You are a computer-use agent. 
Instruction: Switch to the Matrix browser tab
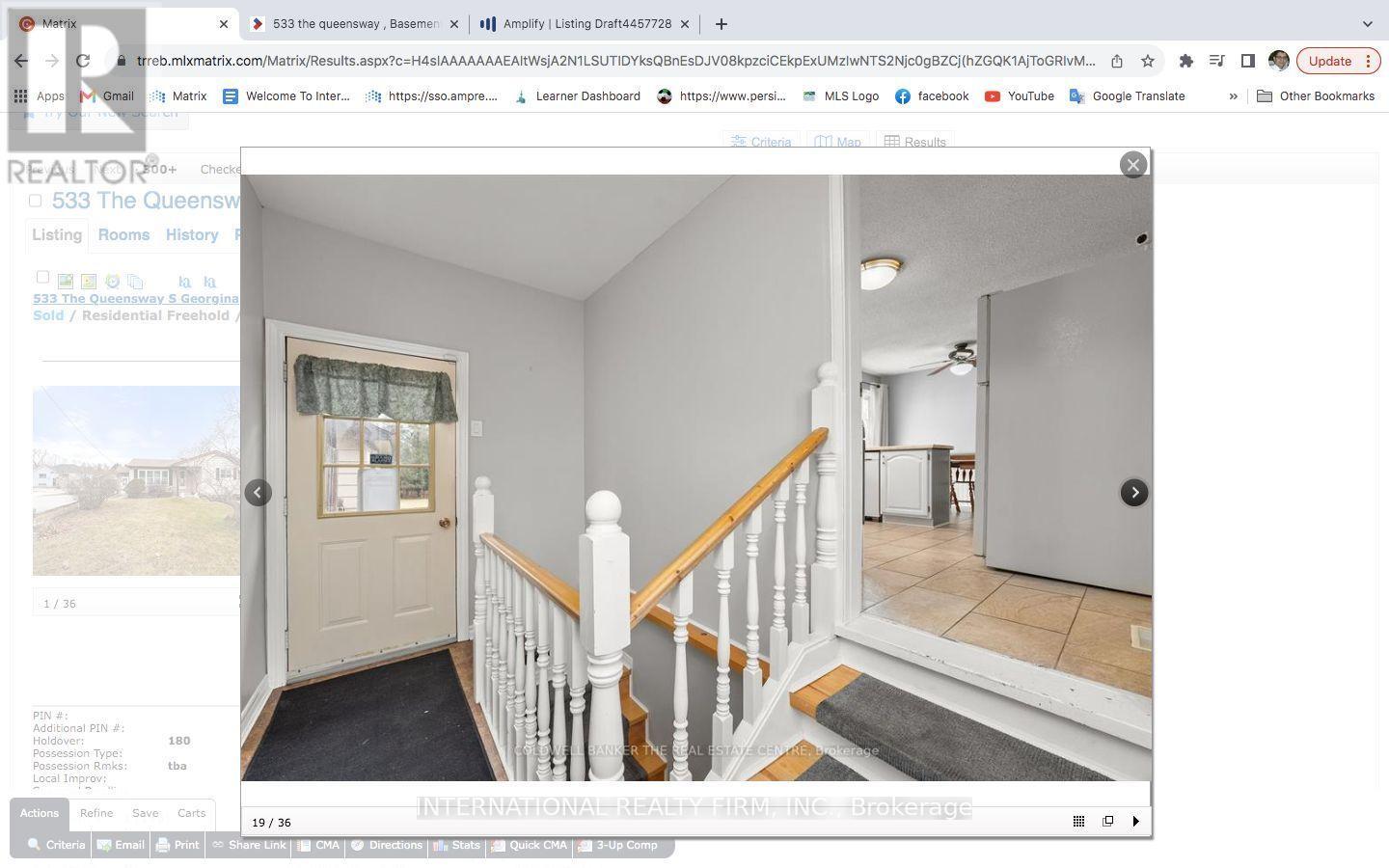123,24
